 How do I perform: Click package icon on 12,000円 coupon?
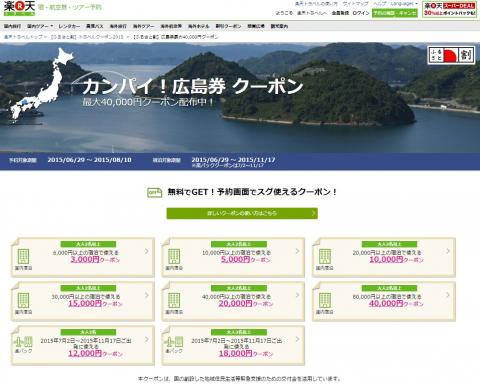(23, 342)
